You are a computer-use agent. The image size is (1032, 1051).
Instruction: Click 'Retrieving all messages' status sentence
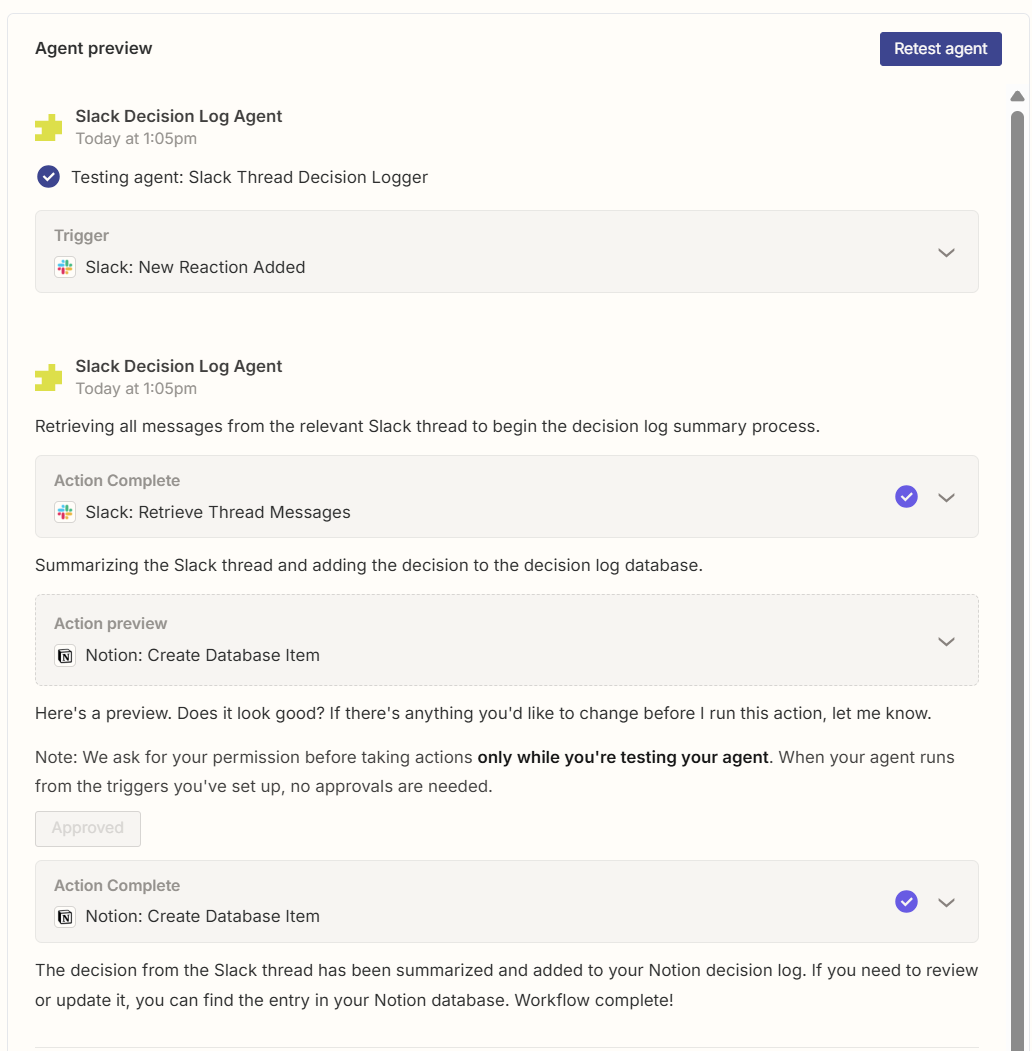[x=428, y=427]
